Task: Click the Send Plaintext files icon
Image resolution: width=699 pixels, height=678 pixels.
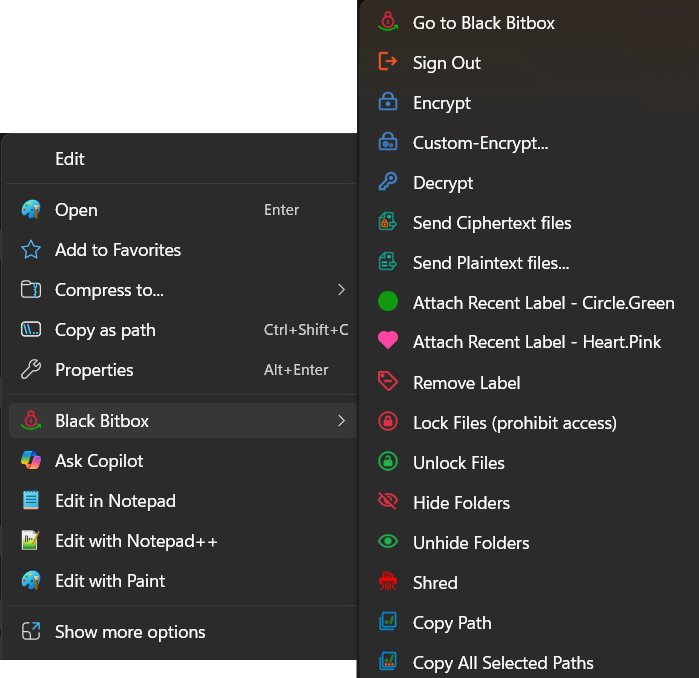Action: click(x=388, y=262)
